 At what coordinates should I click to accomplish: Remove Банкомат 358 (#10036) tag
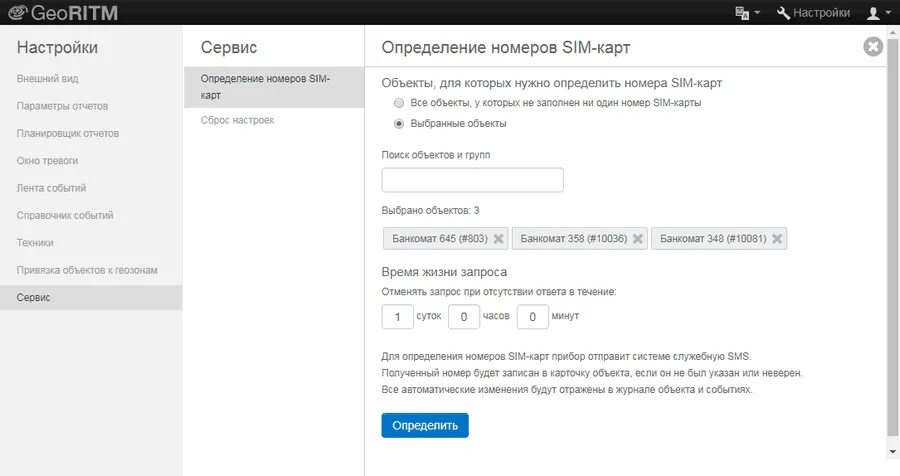[x=638, y=238]
